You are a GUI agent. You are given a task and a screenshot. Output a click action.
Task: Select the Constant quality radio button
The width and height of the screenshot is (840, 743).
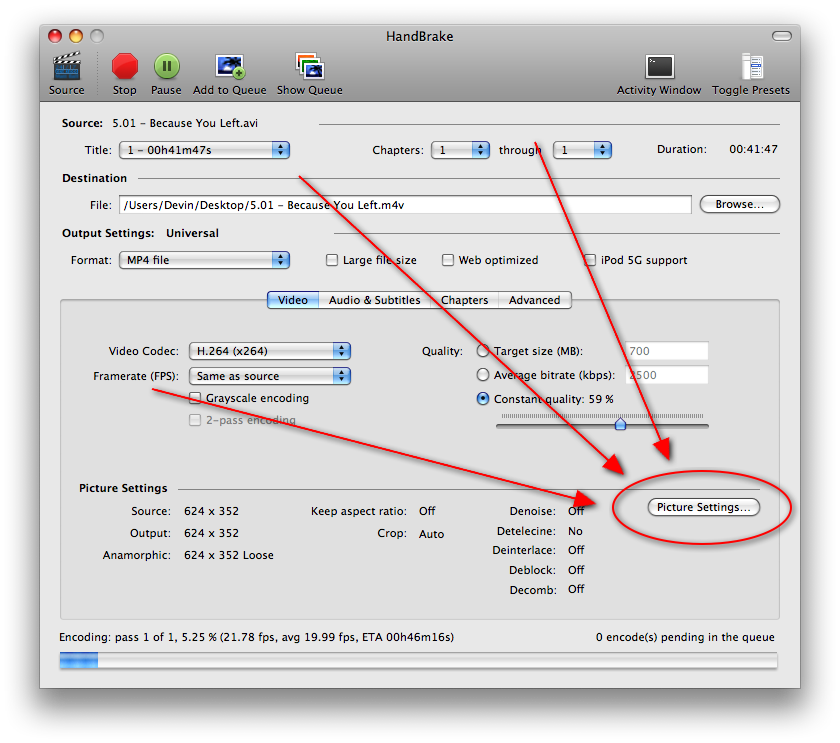[483, 399]
